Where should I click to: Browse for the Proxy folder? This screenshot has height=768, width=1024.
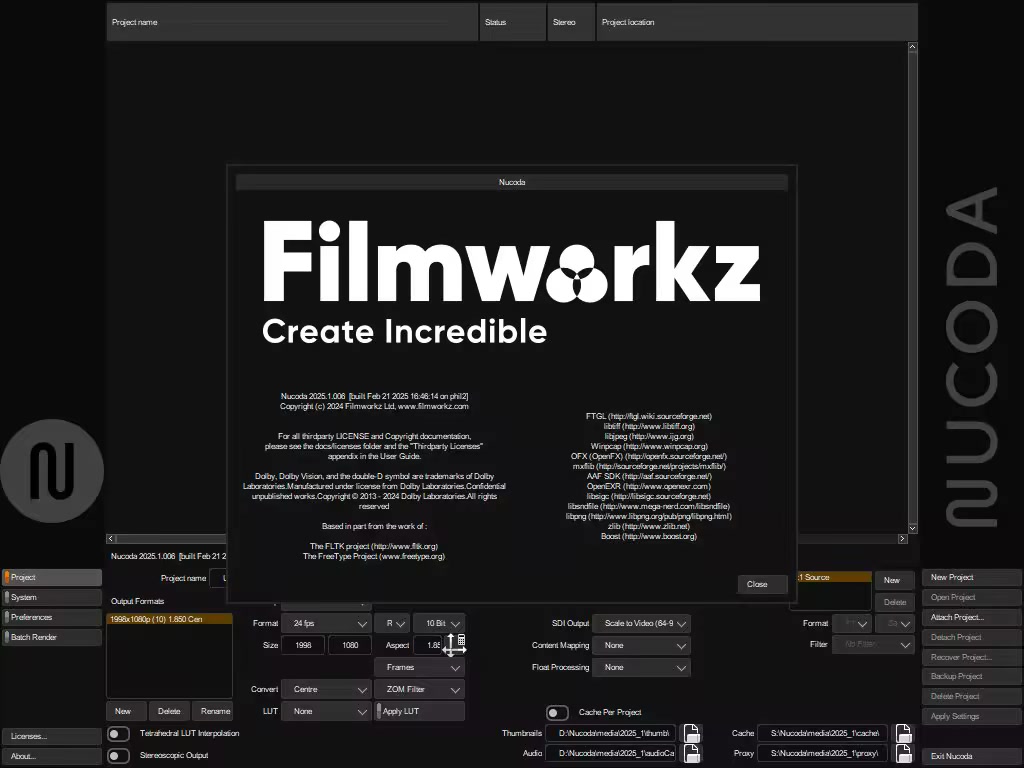pos(904,753)
